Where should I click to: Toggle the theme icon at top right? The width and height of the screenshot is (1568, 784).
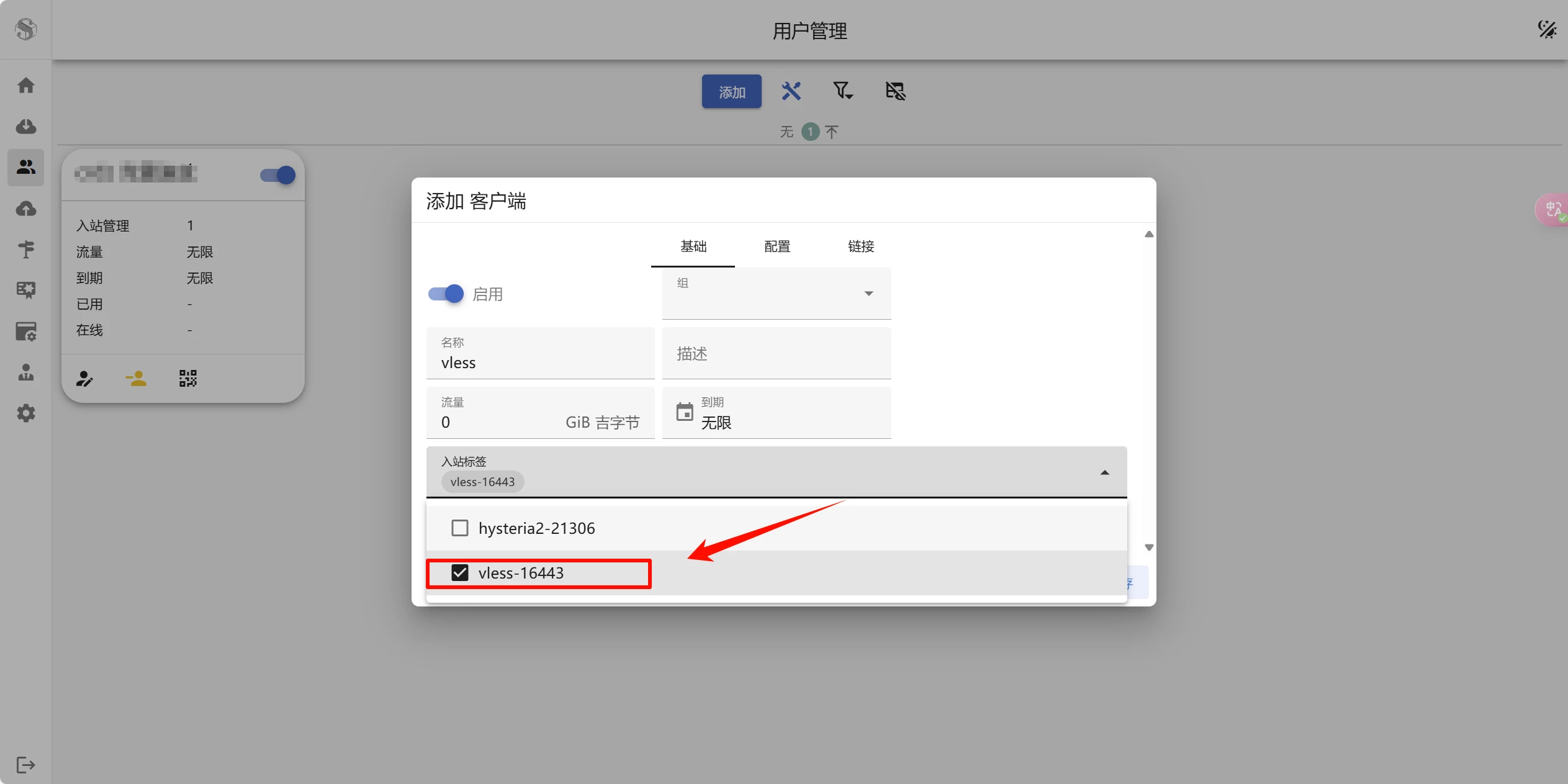pyautogui.click(x=1546, y=29)
